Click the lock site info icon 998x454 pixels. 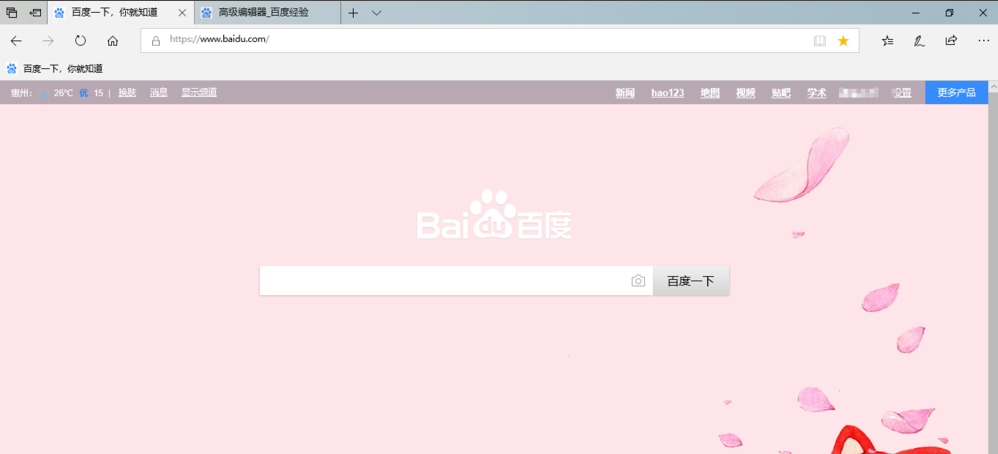156,41
